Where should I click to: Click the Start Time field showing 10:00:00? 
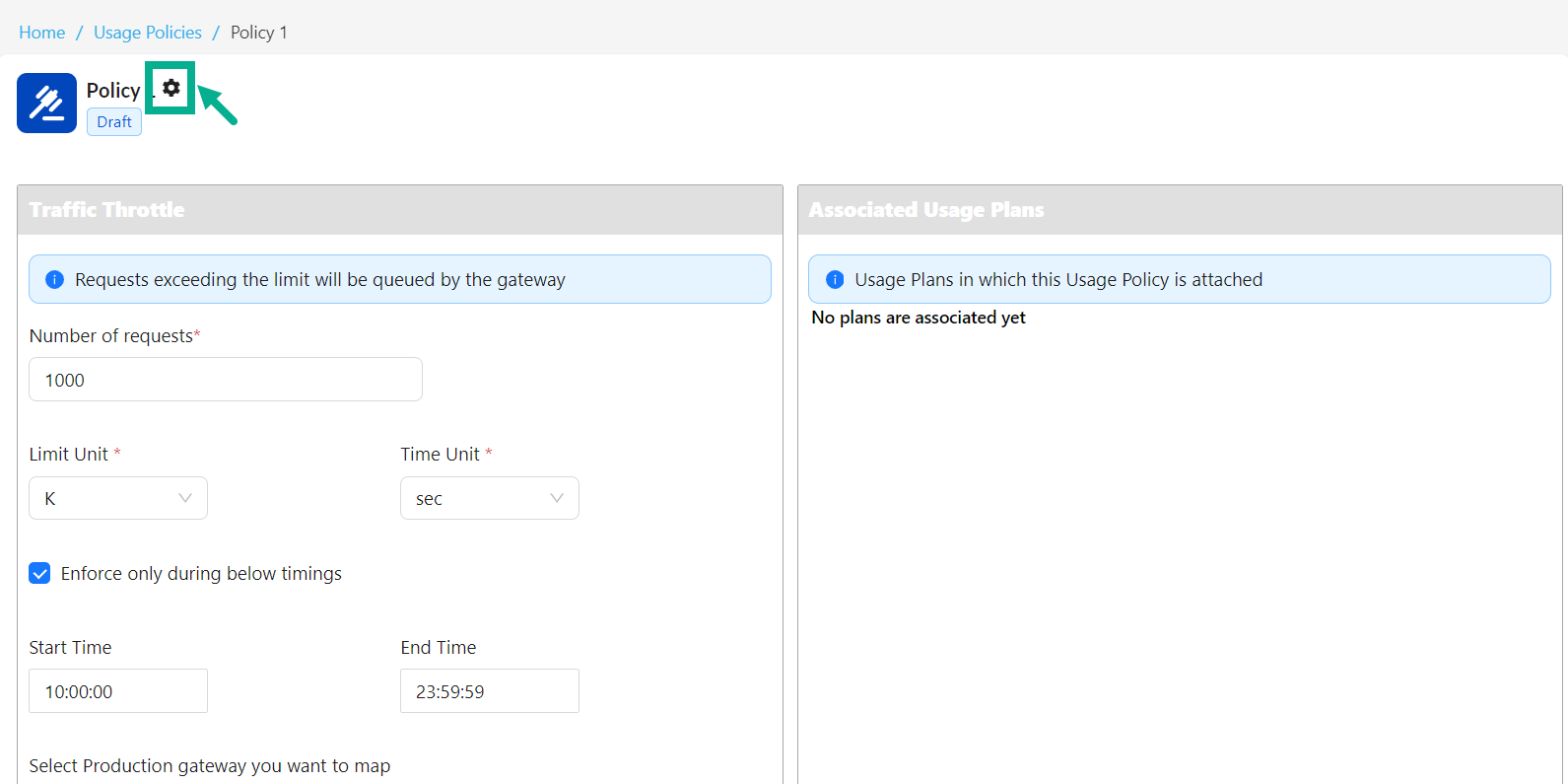click(118, 691)
